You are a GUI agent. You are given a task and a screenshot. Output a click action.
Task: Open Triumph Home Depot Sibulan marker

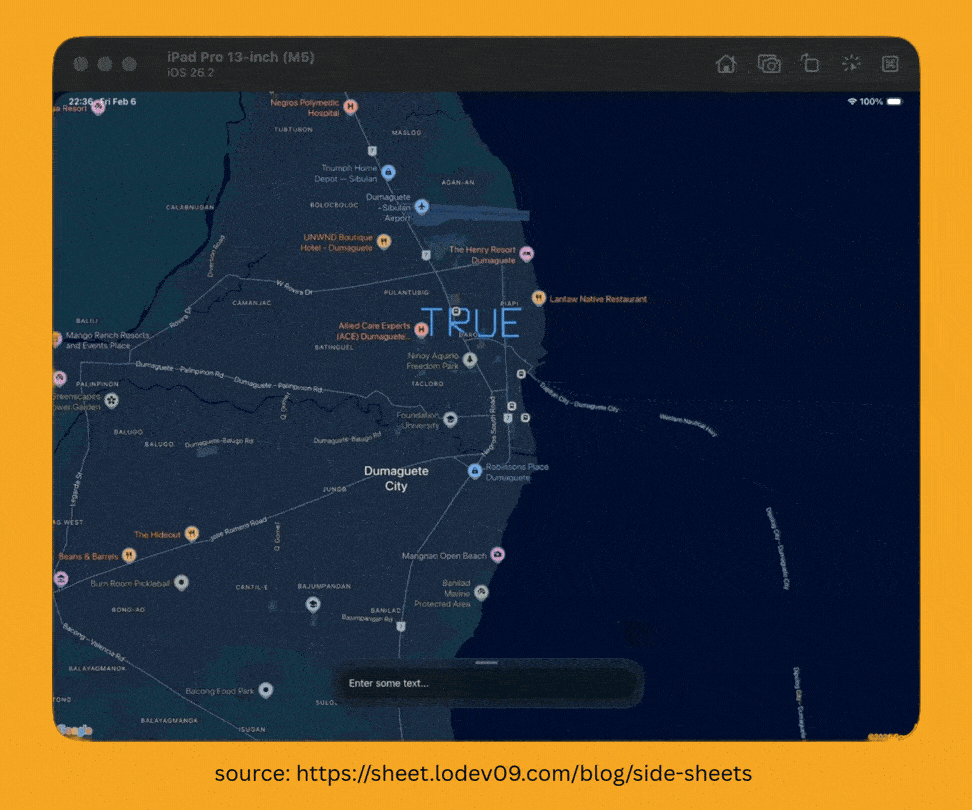388,172
